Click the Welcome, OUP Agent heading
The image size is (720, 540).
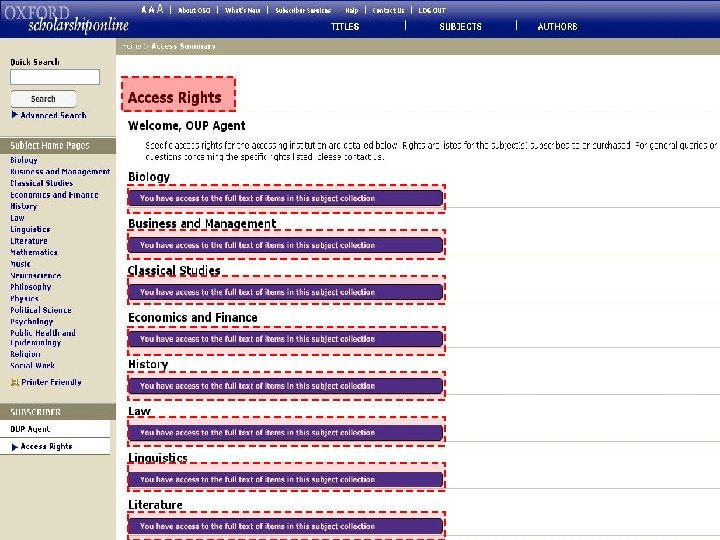(186, 125)
